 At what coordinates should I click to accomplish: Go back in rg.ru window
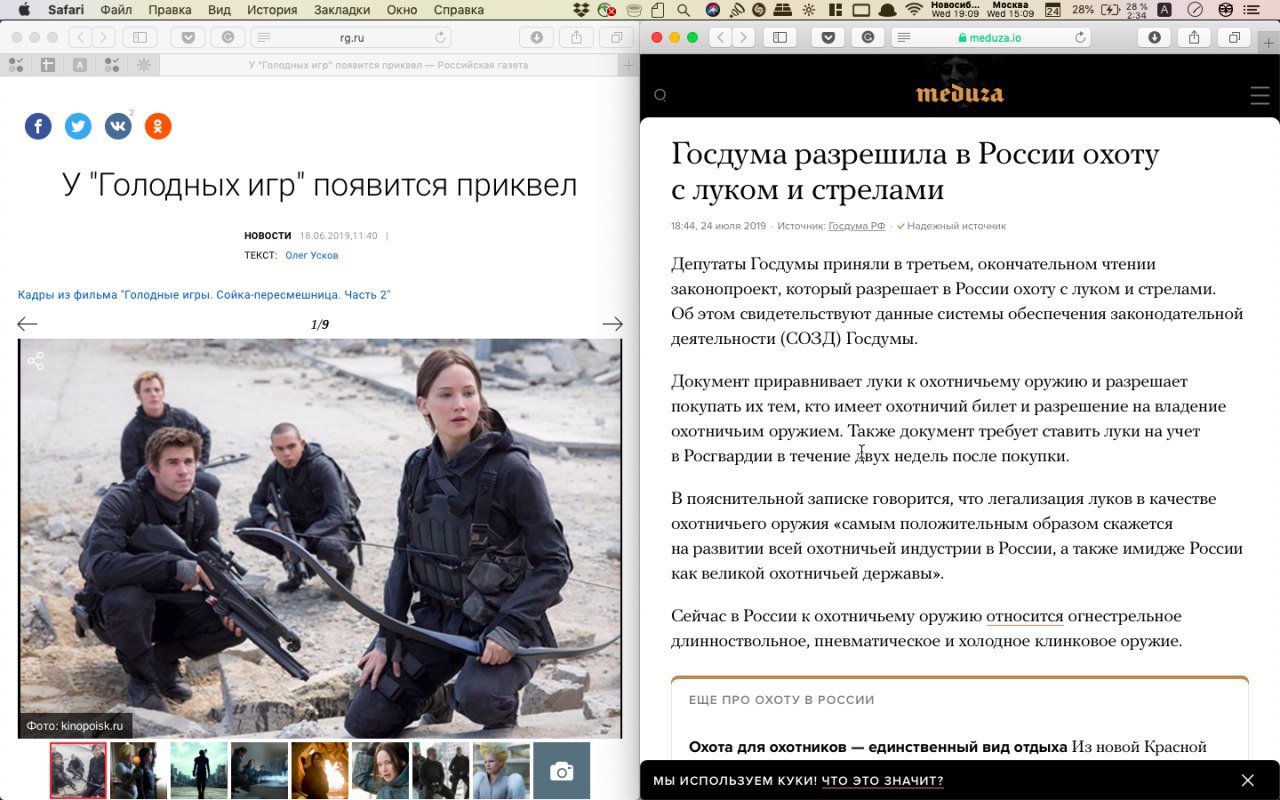click(80, 37)
